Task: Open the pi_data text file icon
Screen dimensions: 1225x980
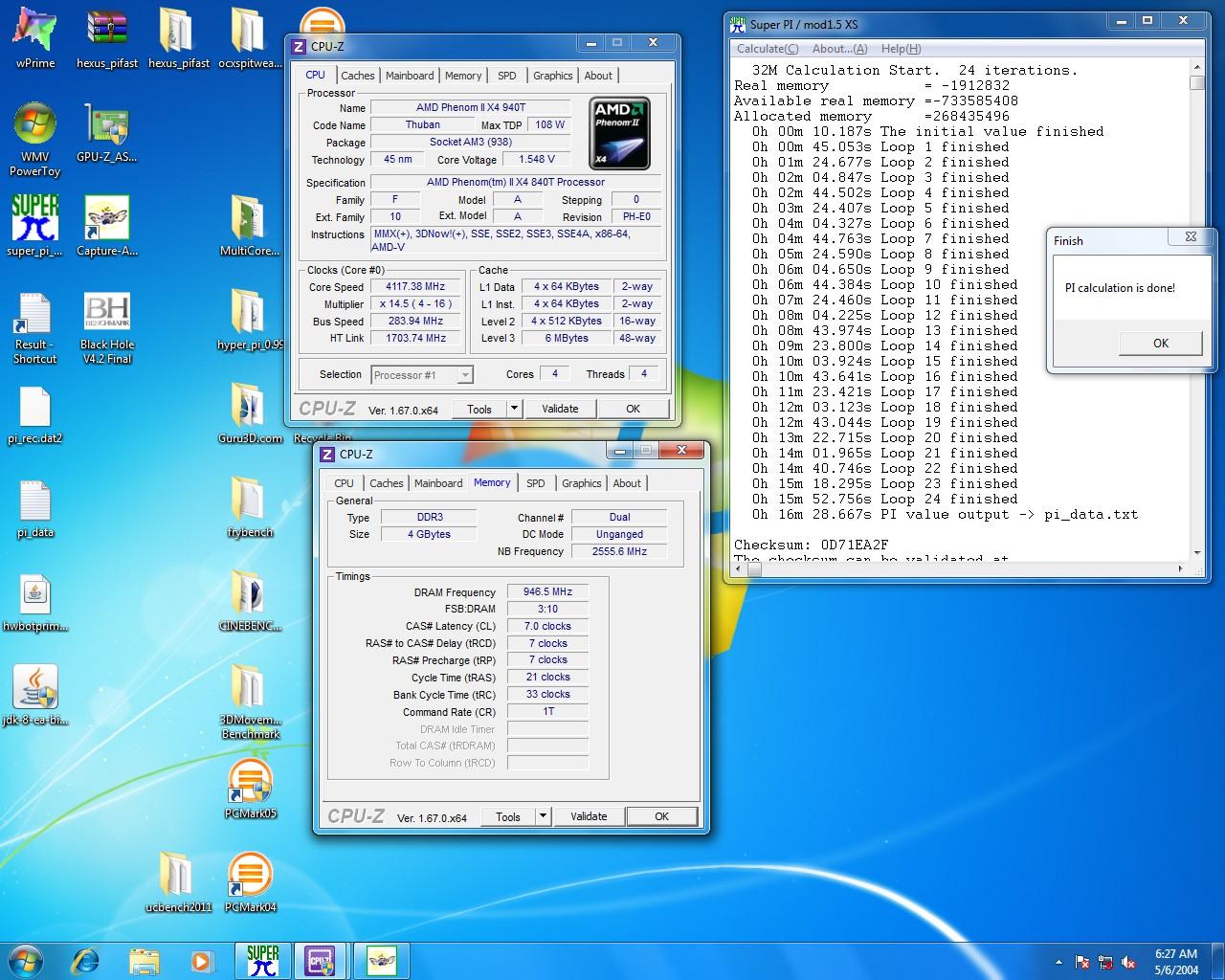Action: coord(34,508)
